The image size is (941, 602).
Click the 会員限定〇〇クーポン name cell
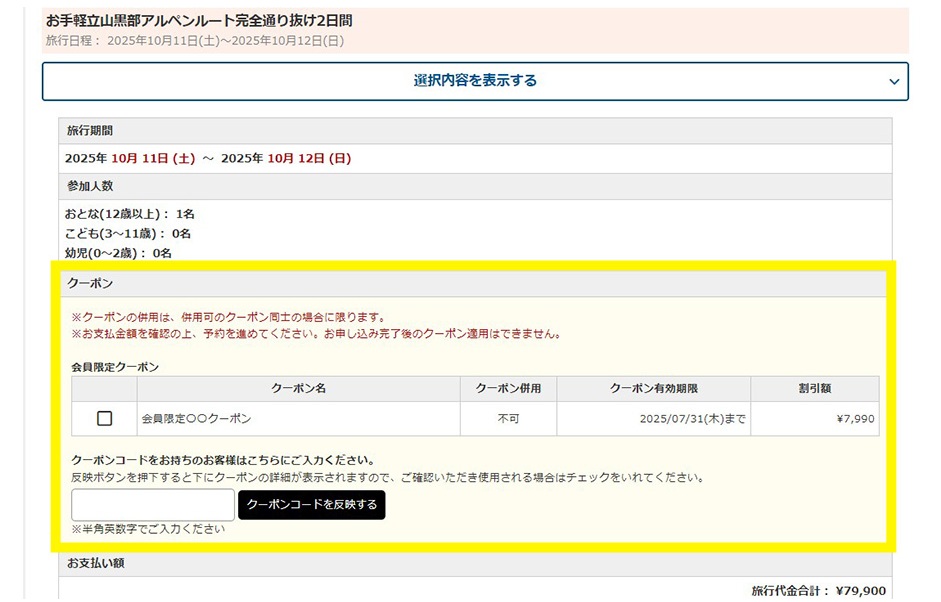[298, 418]
